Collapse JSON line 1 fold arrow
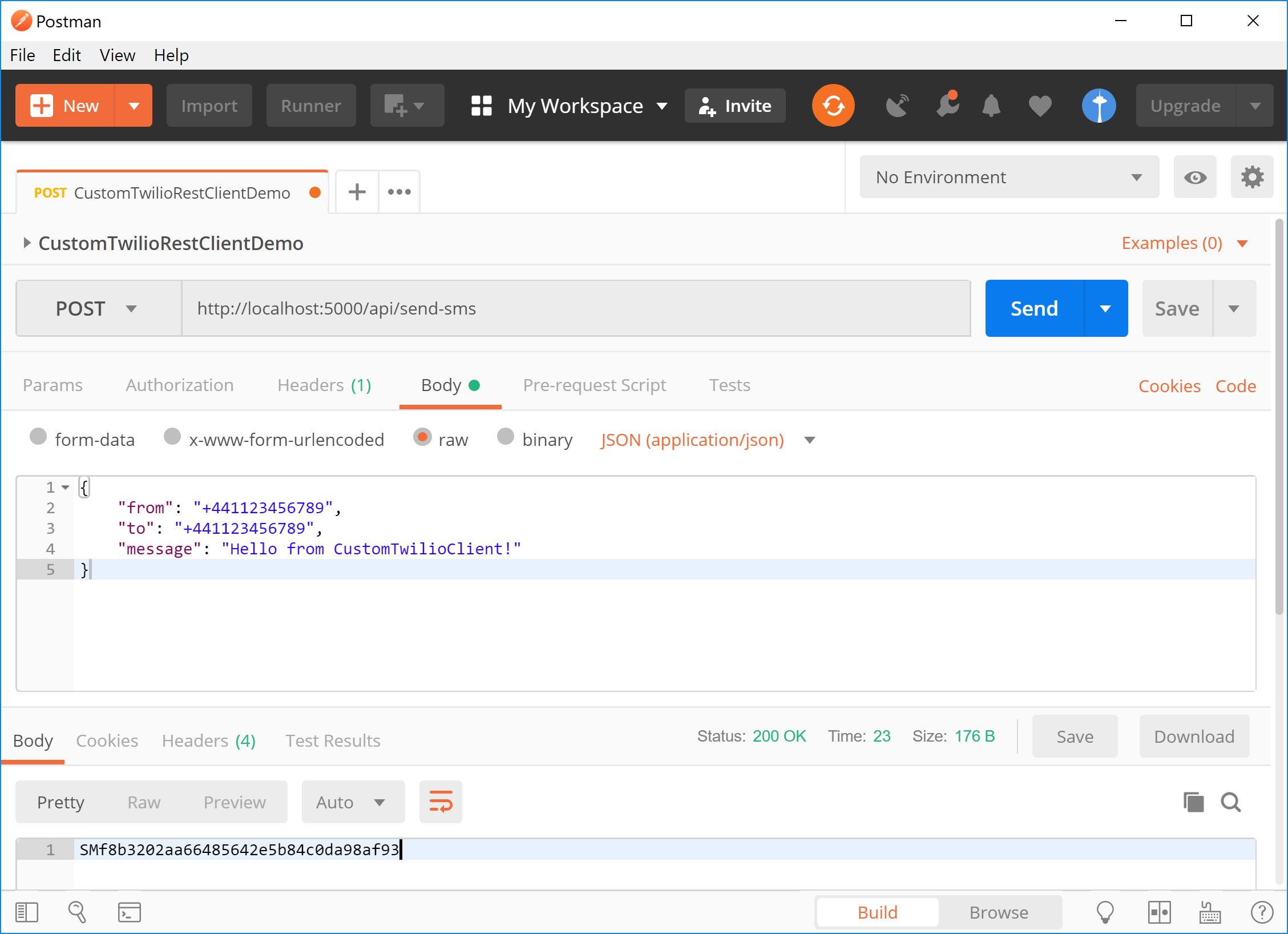Screen dimensions: 1288x934 click(66, 487)
